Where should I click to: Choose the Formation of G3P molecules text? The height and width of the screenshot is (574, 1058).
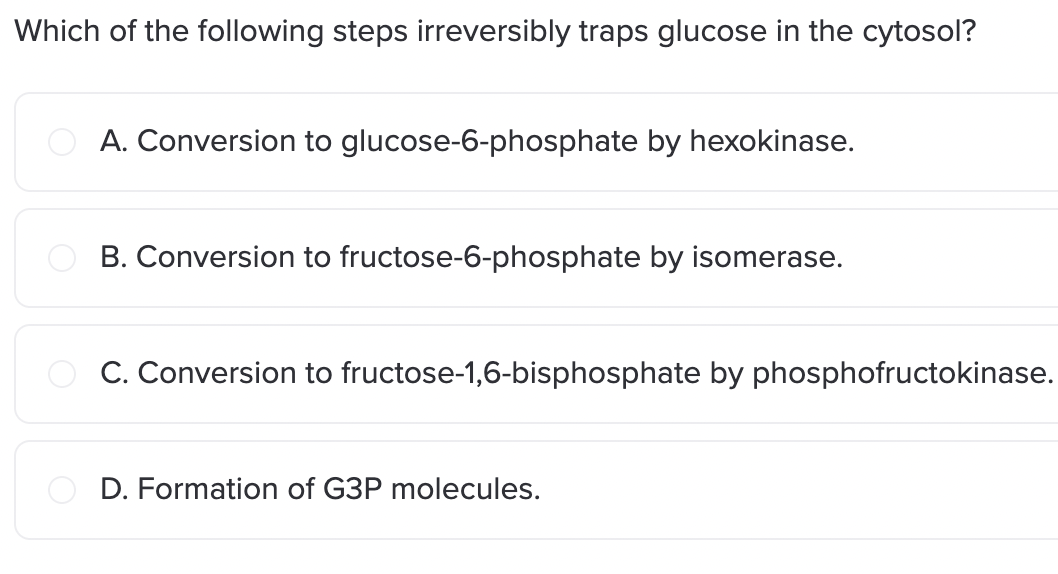click(321, 490)
